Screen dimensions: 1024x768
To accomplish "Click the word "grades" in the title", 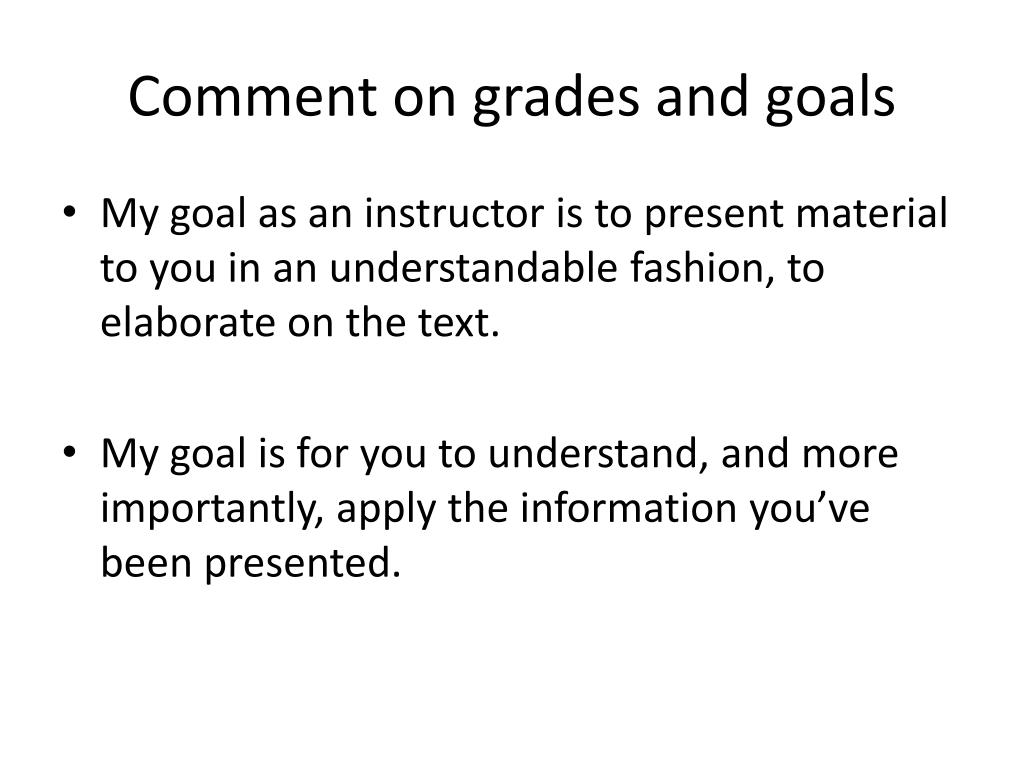I will click(x=556, y=99).
